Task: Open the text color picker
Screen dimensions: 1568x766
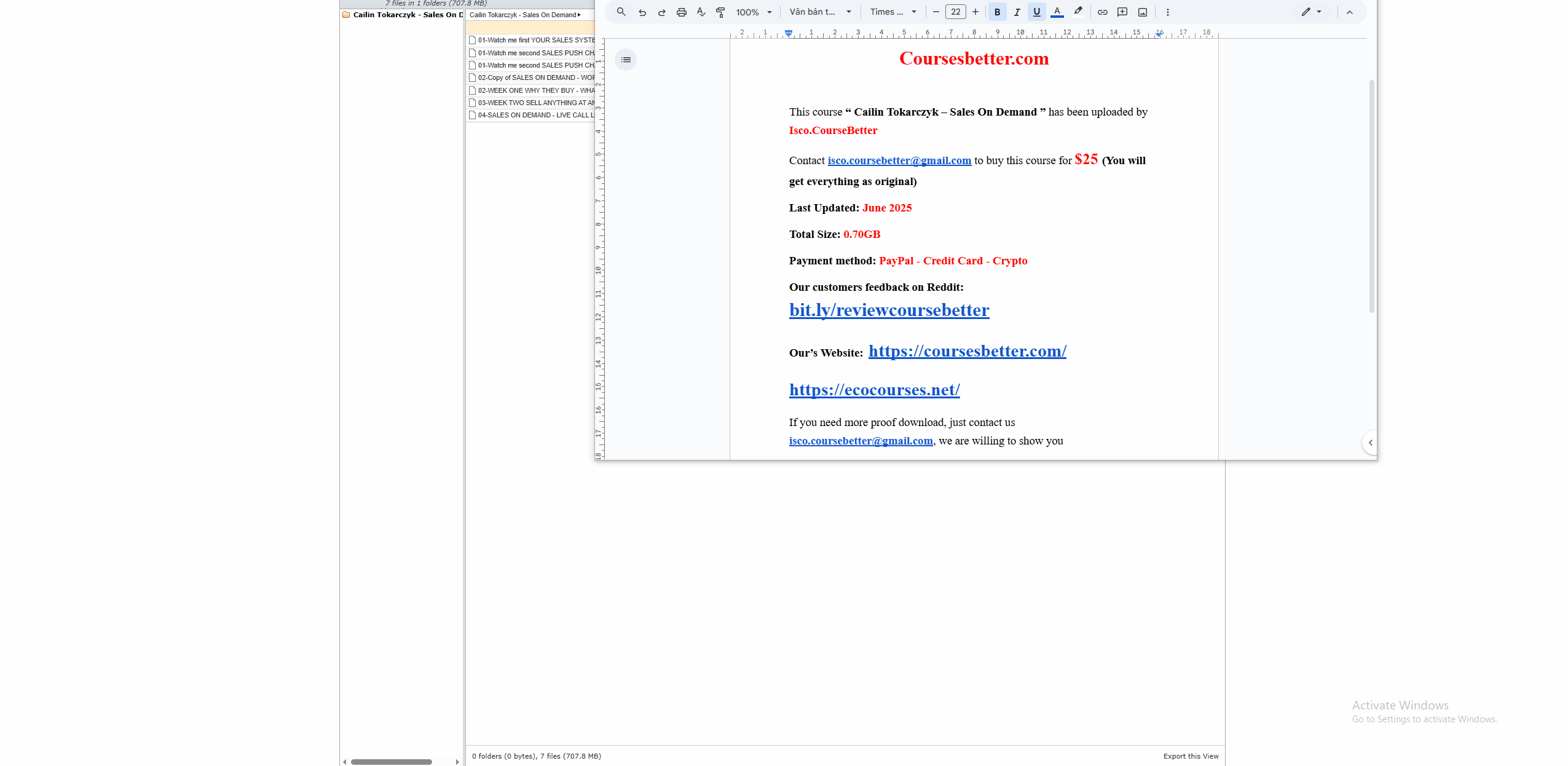Action: click(1057, 12)
